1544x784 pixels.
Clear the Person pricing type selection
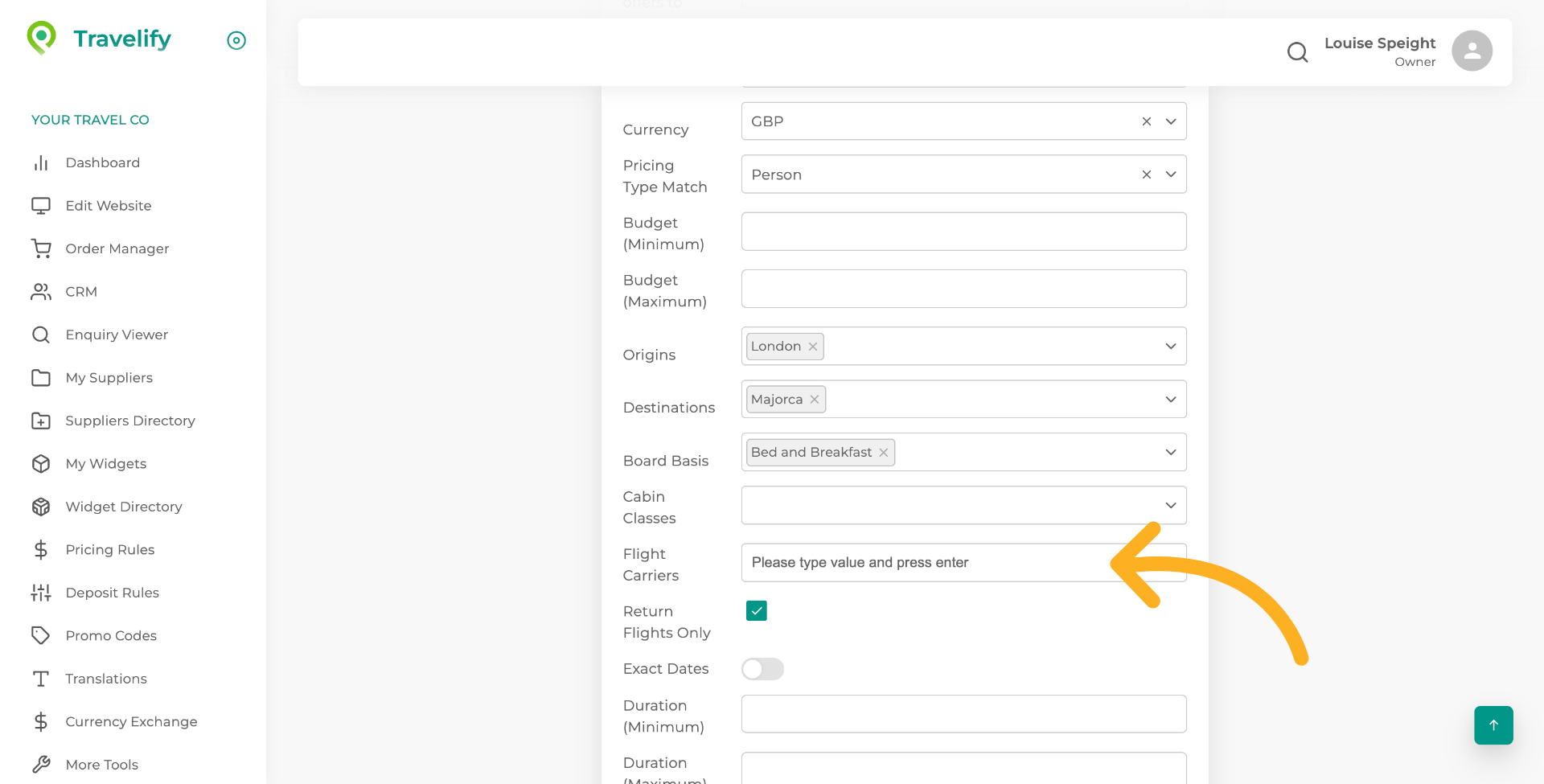tap(1147, 174)
